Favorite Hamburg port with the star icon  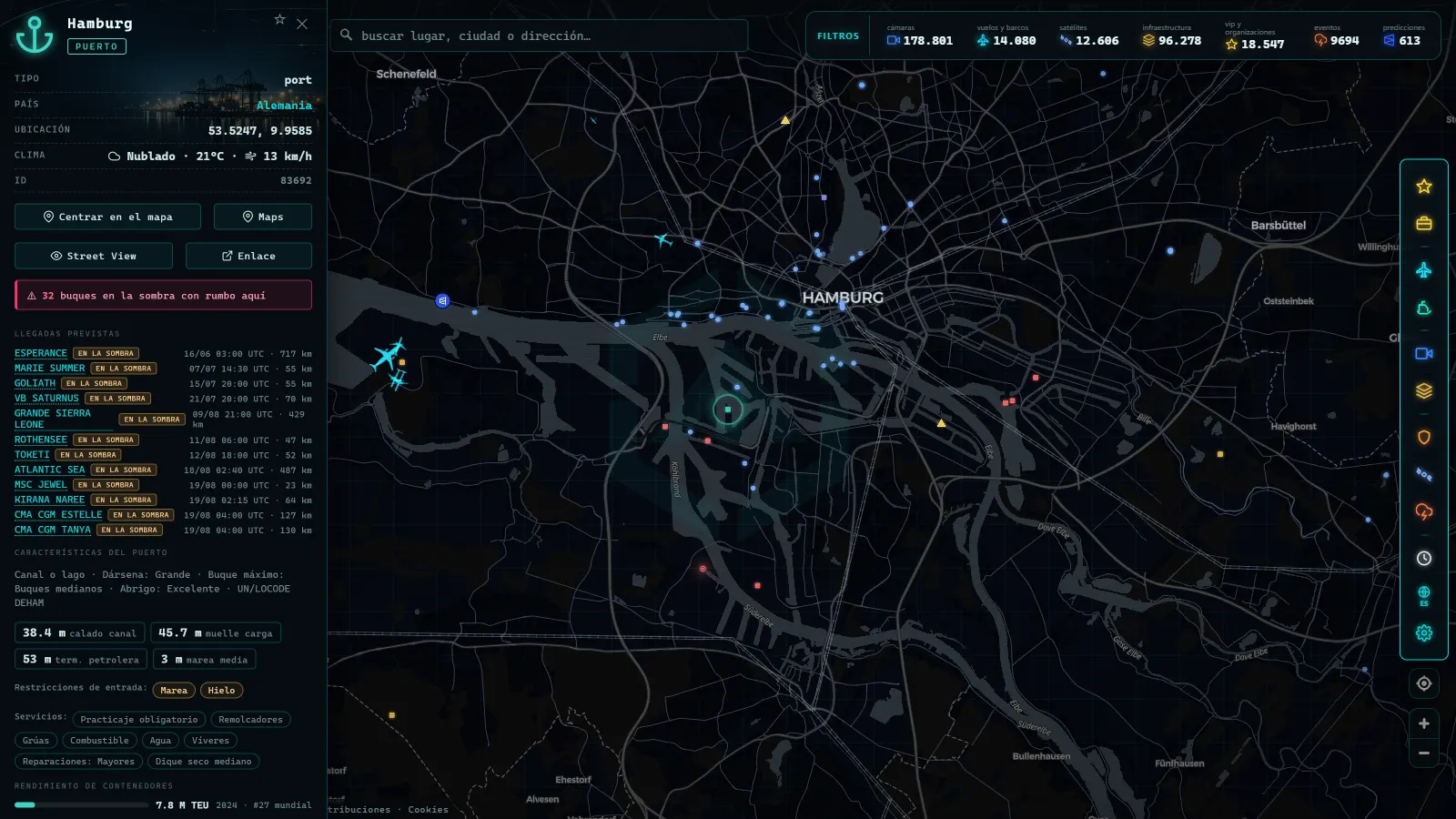click(x=280, y=19)
